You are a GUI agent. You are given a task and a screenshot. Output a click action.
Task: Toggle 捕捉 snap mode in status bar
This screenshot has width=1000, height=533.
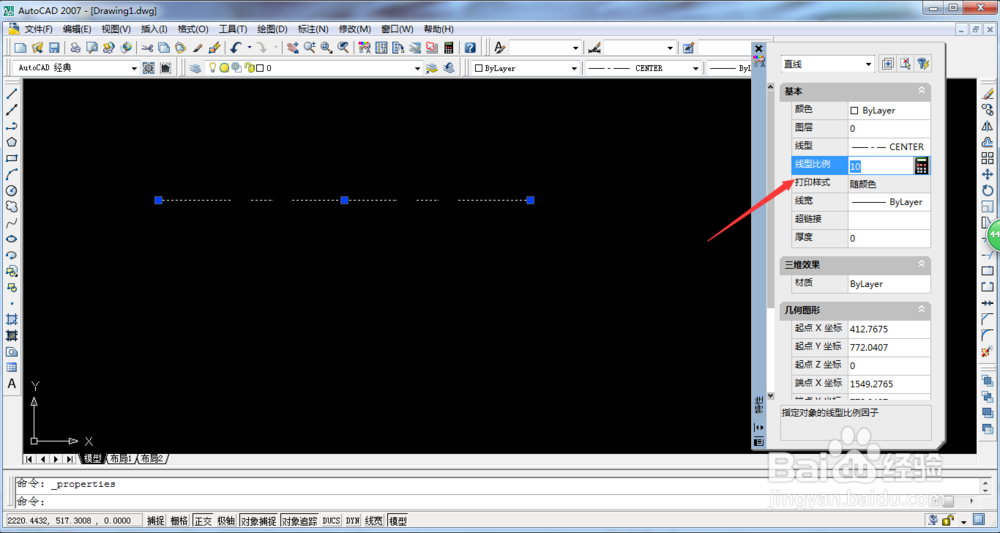pyautogui.click(x=156, y=521)
